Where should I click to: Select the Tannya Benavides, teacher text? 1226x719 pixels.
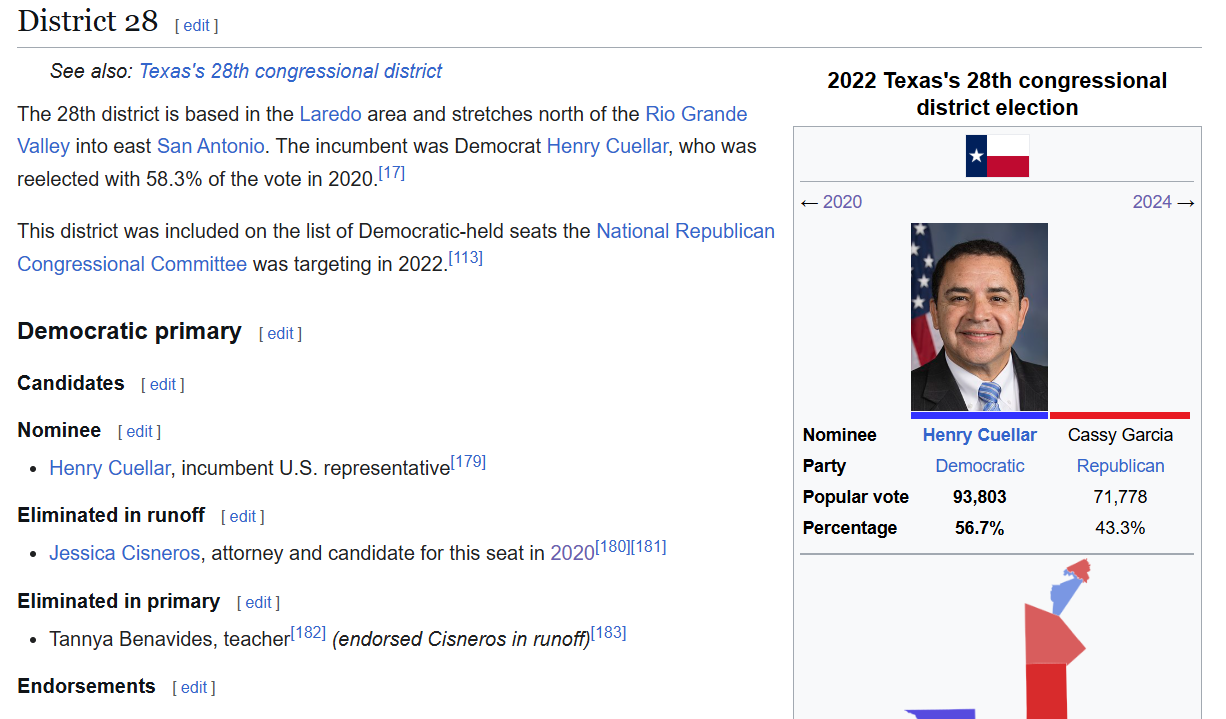(x=170, y=639)
